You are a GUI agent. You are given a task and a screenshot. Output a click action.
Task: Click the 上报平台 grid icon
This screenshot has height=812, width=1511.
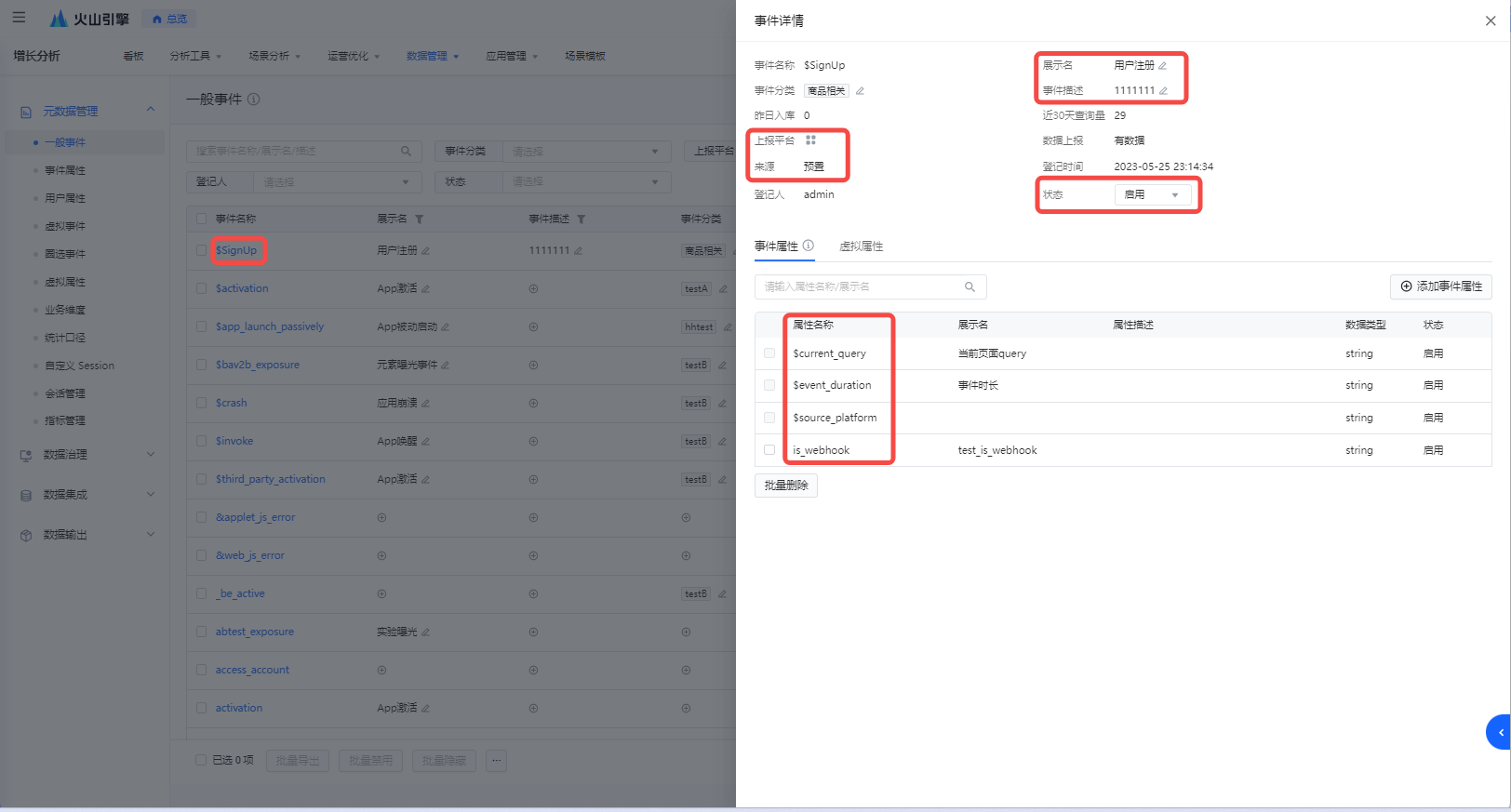click(x=810, y=140)
